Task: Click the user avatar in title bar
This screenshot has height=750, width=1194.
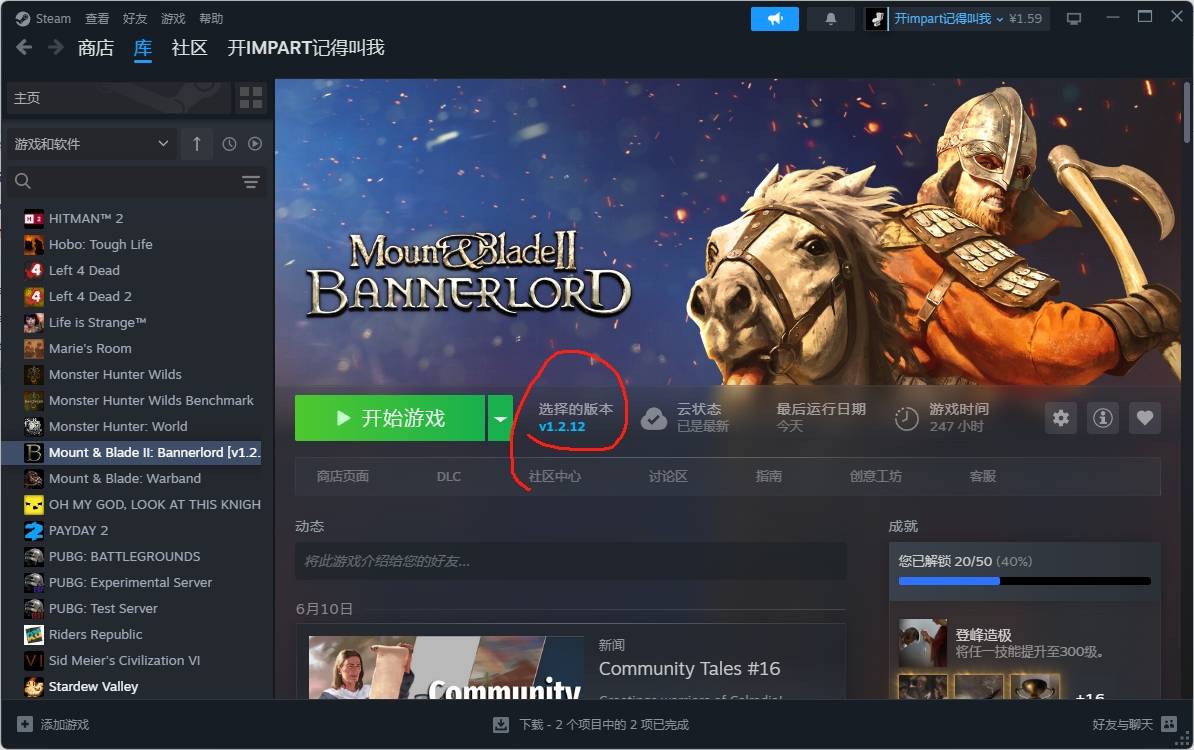Action: 876,19
